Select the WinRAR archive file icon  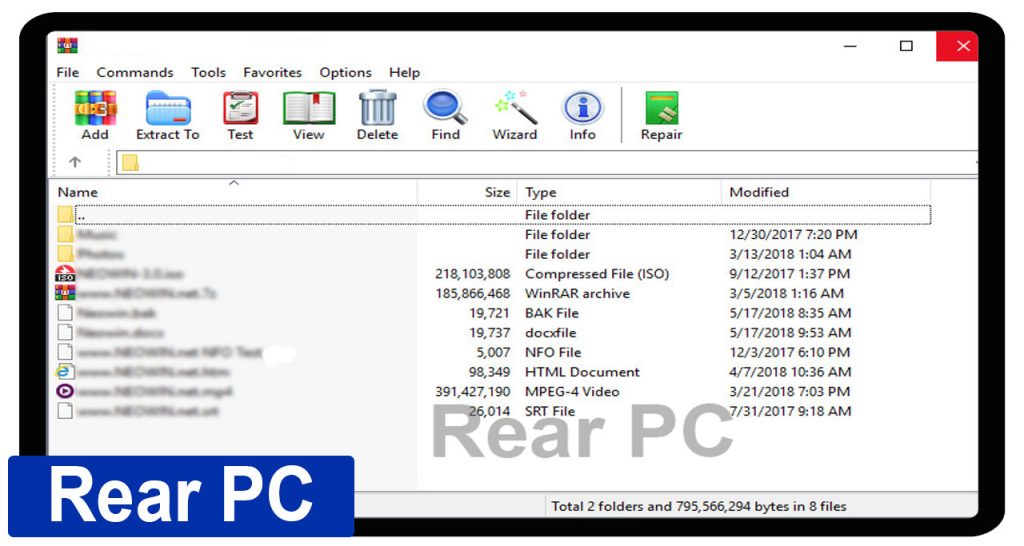click(65, 293)
